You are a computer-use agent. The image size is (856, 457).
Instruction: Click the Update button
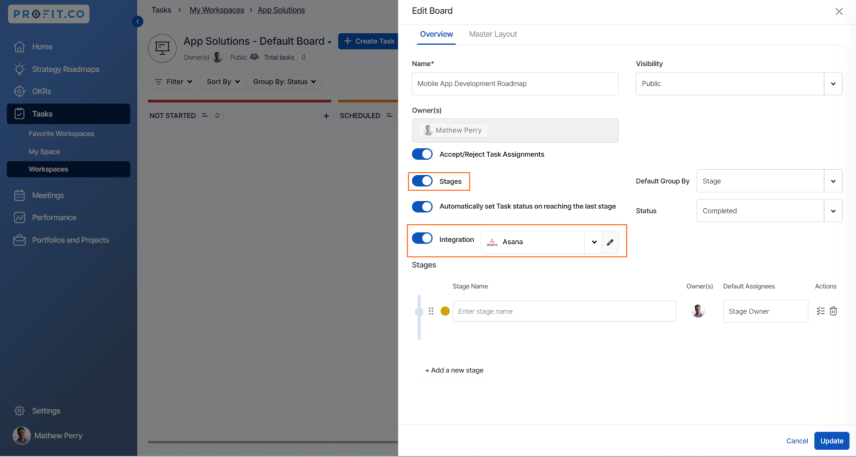(831, 441)
